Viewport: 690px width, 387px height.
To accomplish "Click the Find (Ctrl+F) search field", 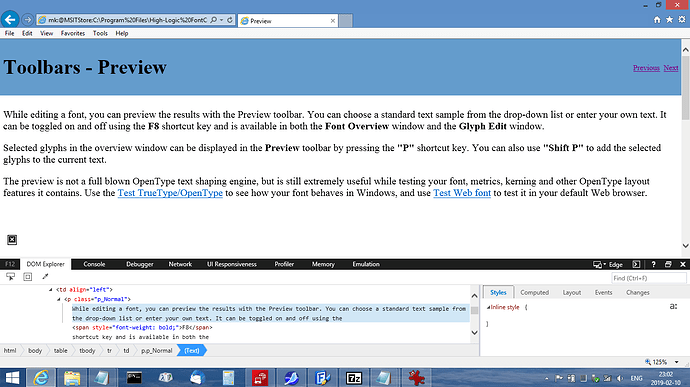I will [x=648, y=278].
